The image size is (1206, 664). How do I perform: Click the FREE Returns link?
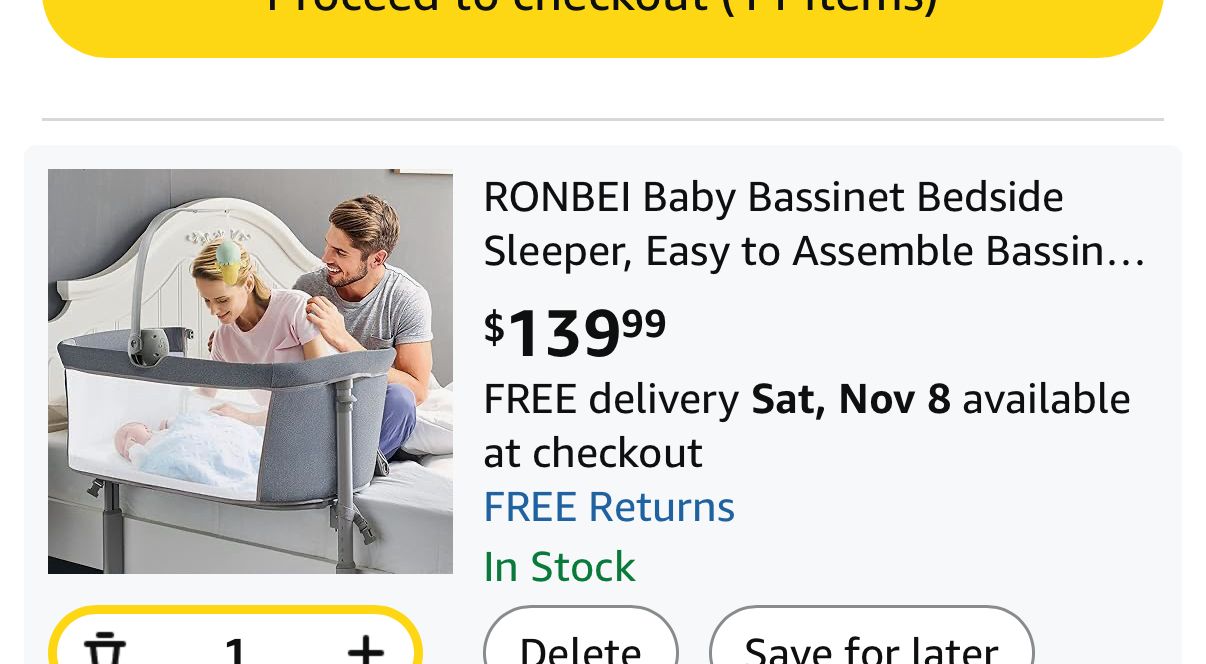point(609,507)
